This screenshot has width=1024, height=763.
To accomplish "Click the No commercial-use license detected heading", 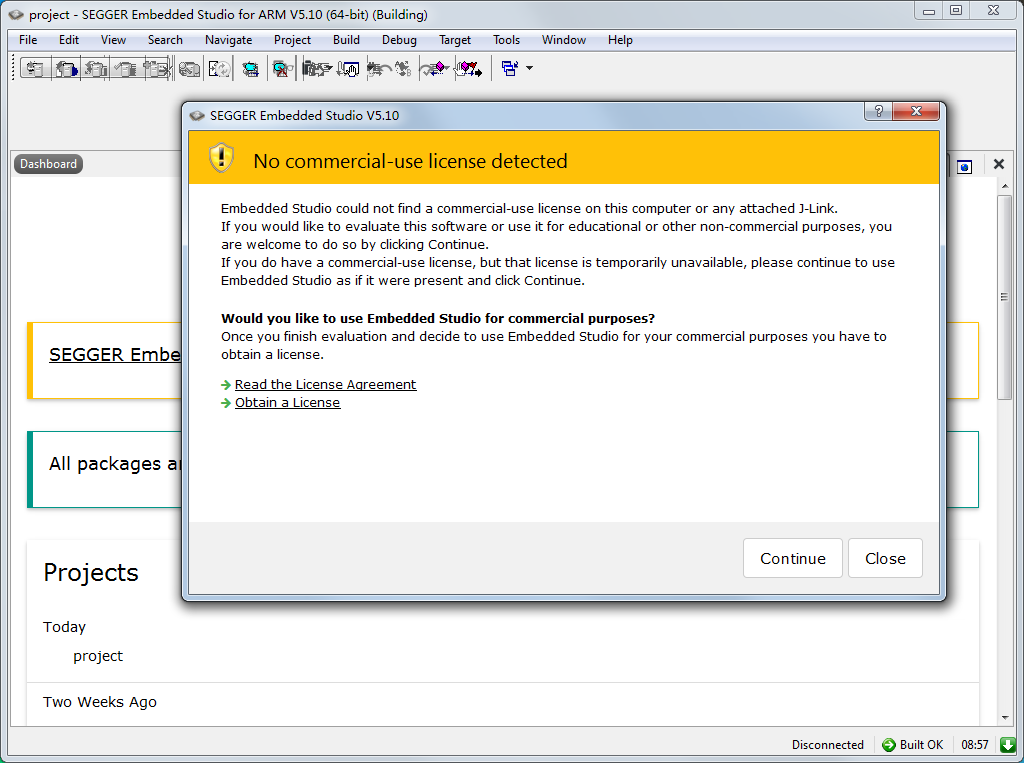I will pyautogui.click(x=410, y=161).
